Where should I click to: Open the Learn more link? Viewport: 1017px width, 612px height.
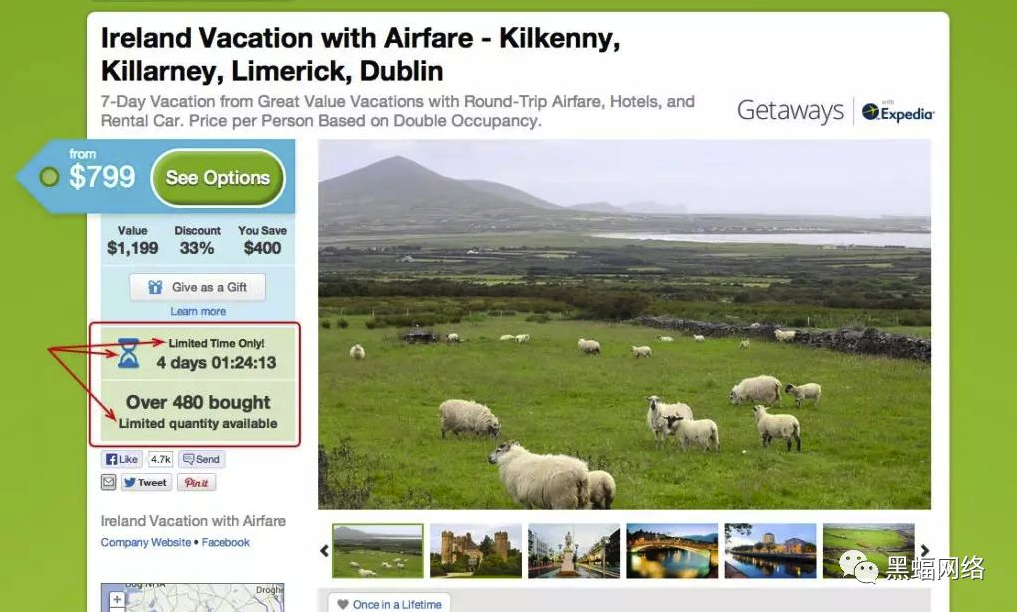tap(198, 311)
